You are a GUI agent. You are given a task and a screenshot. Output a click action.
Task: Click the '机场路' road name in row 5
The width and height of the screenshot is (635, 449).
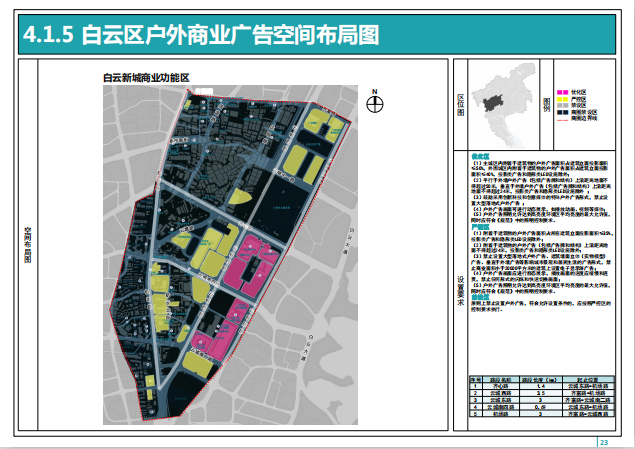point(501,414)
